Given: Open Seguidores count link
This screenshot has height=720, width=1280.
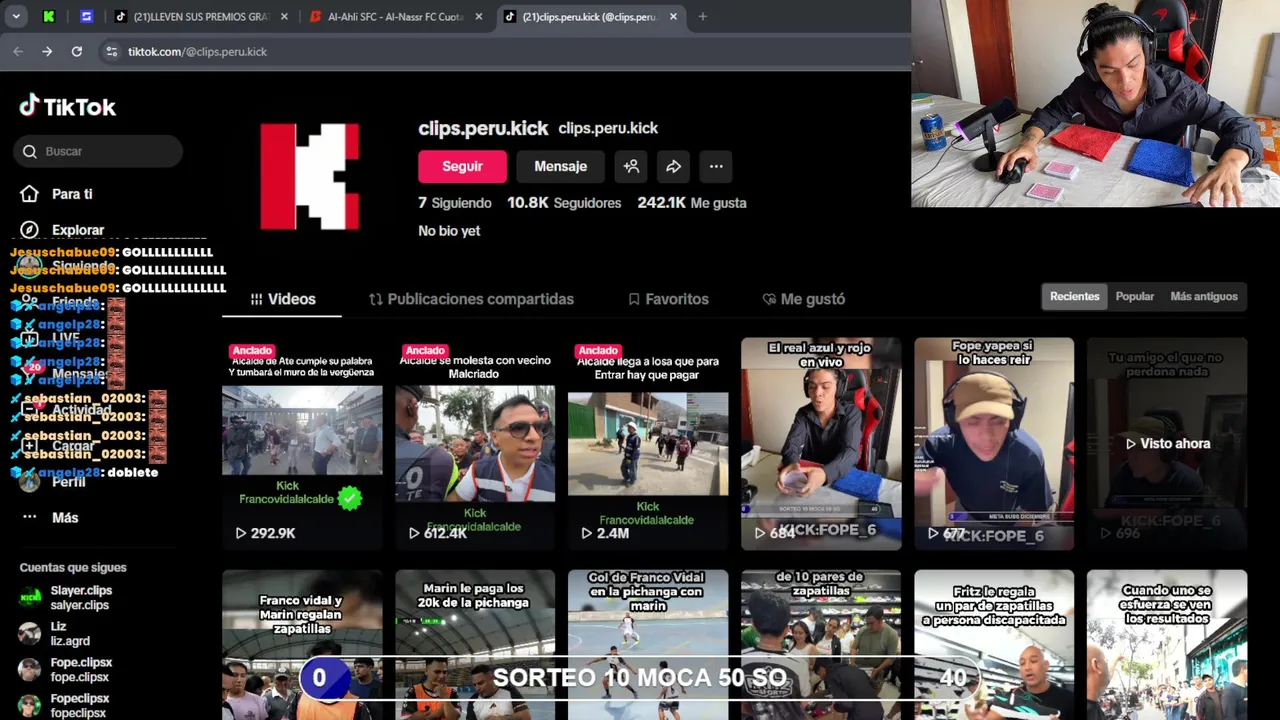Looking at the screenshot, I should (x=564, y=203).
